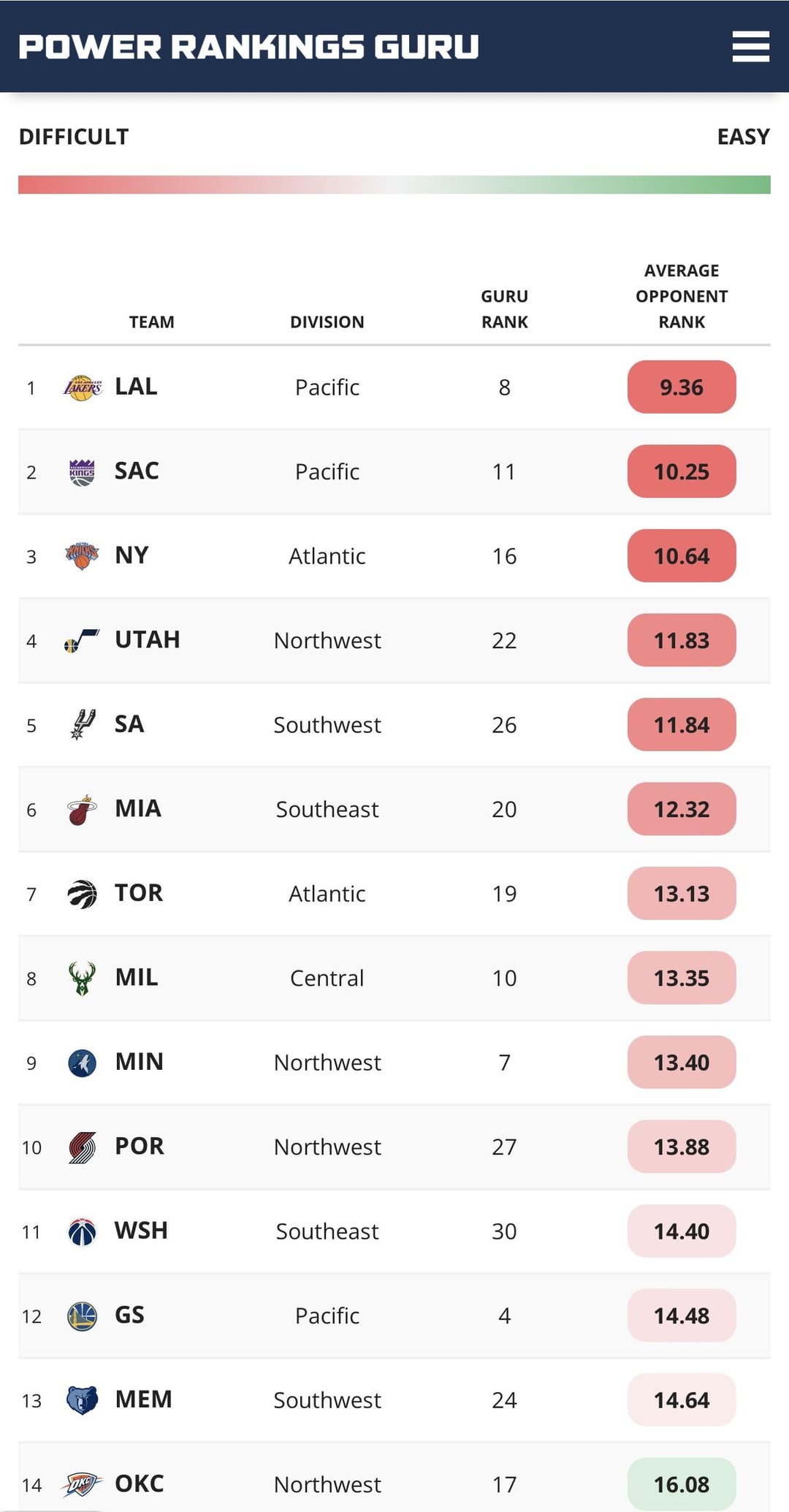This screenshot has height=1512, width=789.
Task: Click the Spurs team logo
Action: 82,725
